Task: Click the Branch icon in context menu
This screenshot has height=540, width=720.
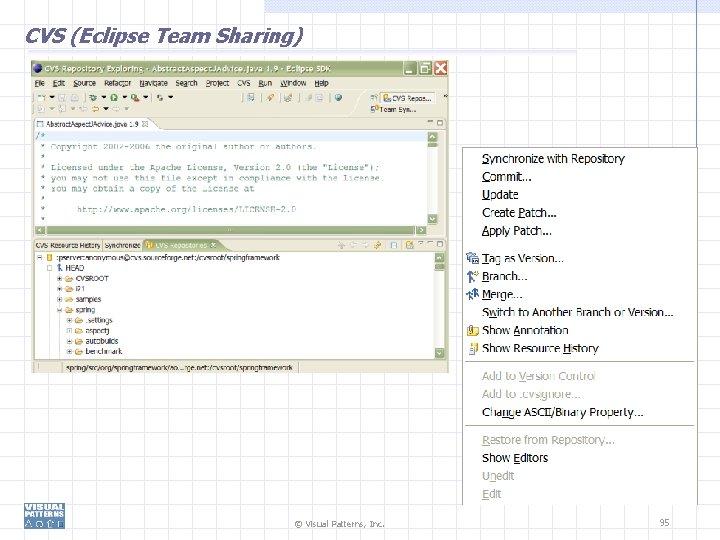Action: point(472,276)
